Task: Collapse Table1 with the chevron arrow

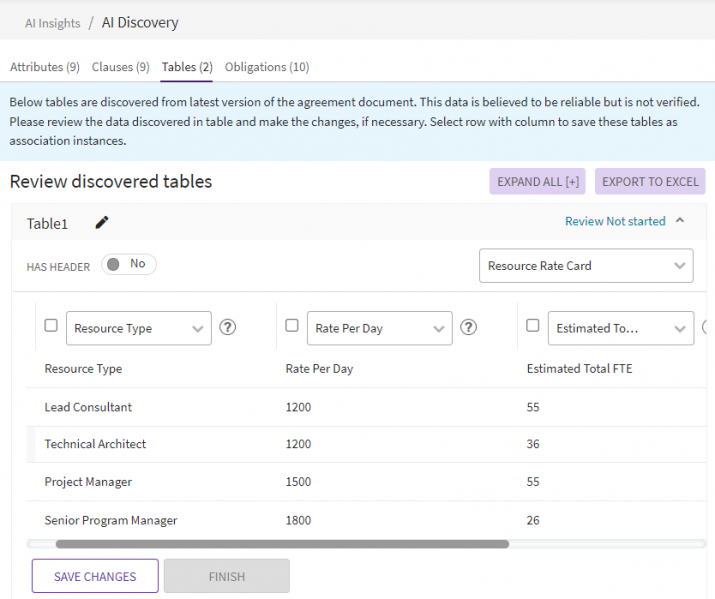Action: tap(680, 221)
